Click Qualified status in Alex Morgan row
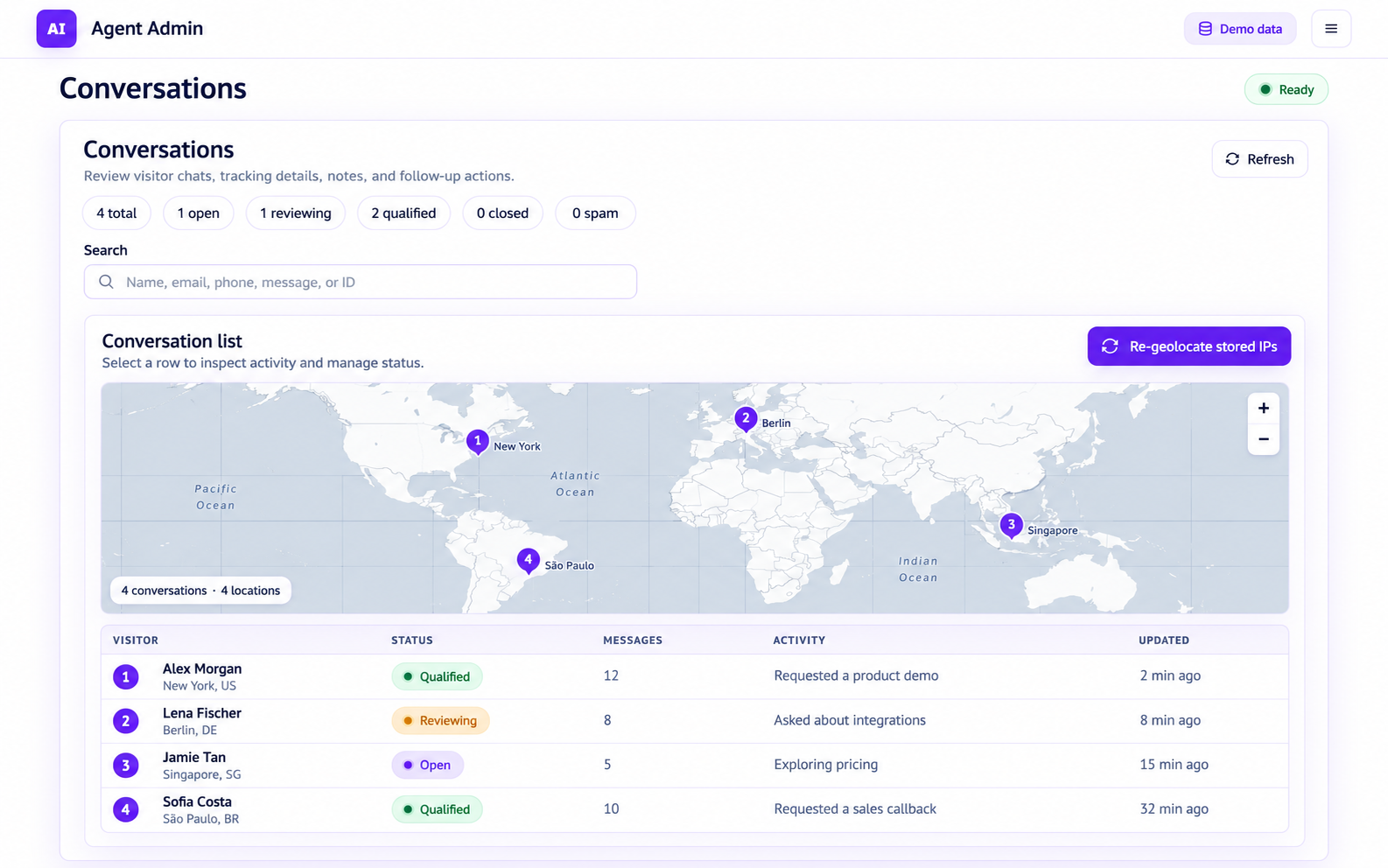This screenshot has width=1388, height=868. tap(437, 676)
